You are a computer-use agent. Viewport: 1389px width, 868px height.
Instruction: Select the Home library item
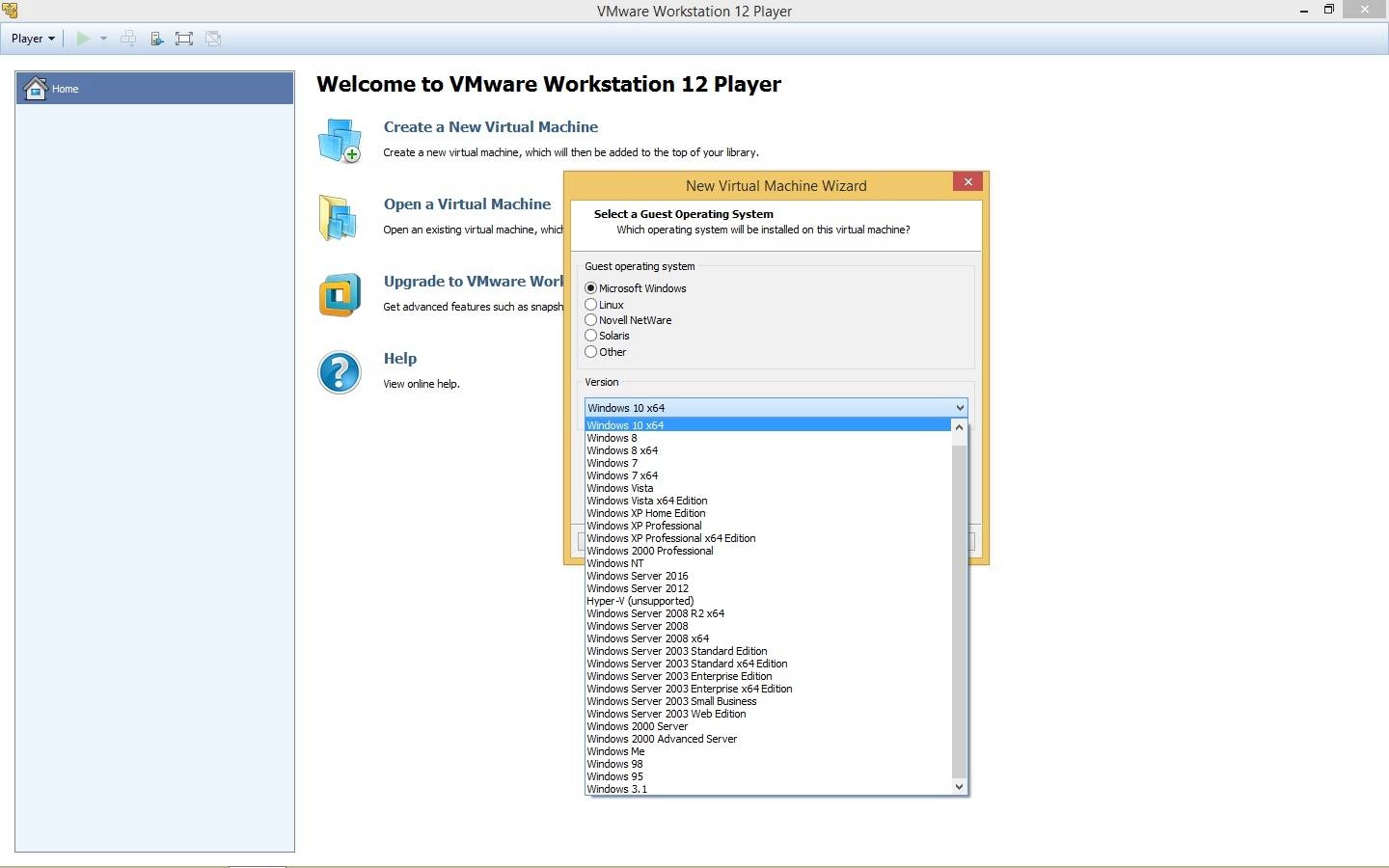(155, 89)
